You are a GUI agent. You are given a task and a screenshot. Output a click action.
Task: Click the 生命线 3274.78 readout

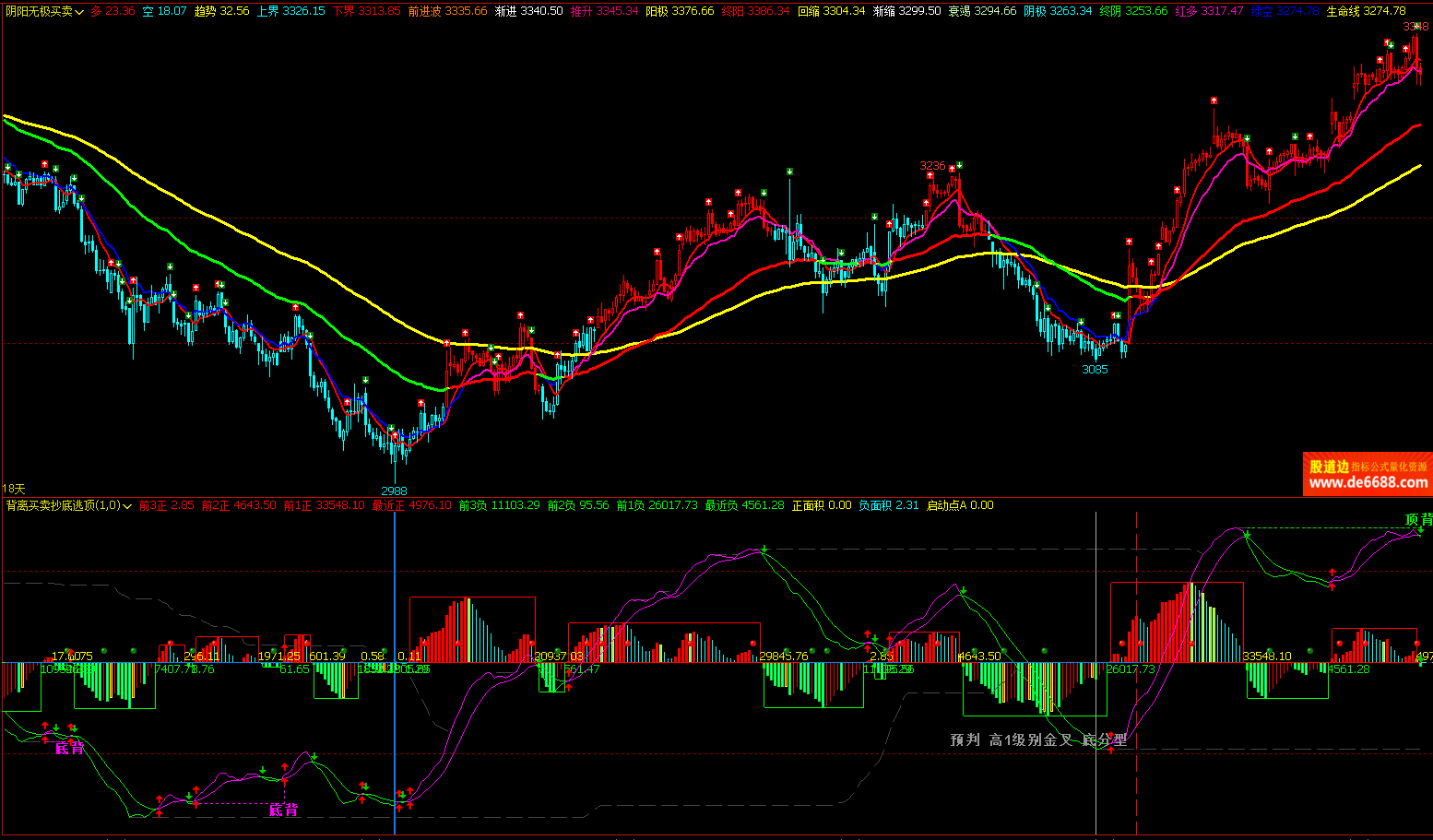tap(1366, 11)
